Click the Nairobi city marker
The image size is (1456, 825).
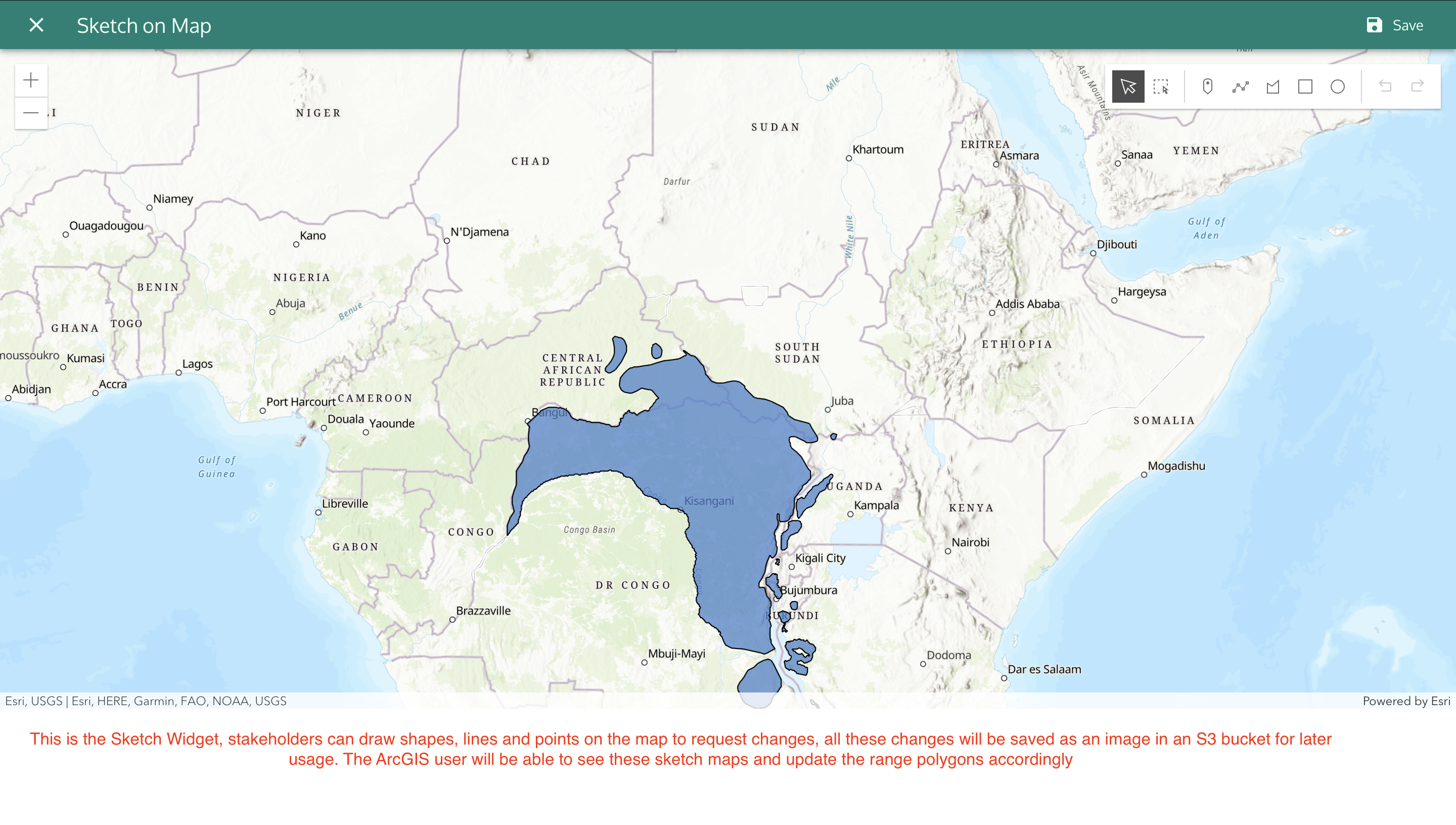[x=947, y=551]
